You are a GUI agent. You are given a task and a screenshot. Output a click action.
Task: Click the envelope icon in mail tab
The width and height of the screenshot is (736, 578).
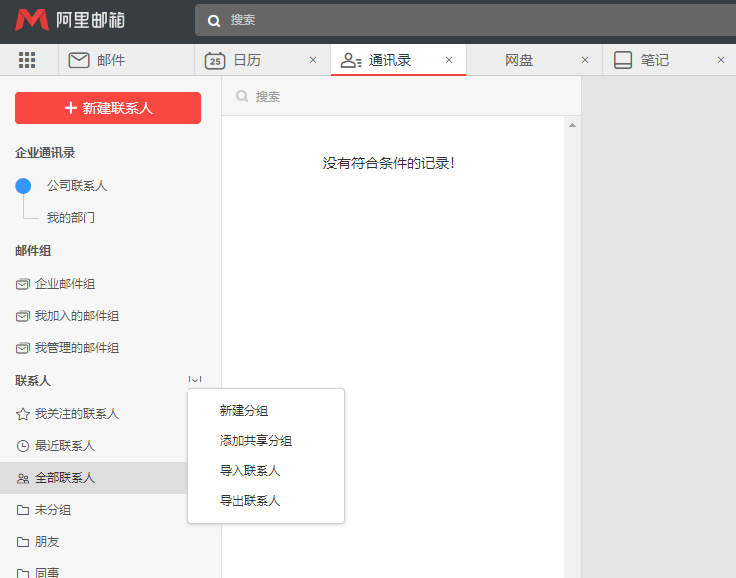click(79, 60)
